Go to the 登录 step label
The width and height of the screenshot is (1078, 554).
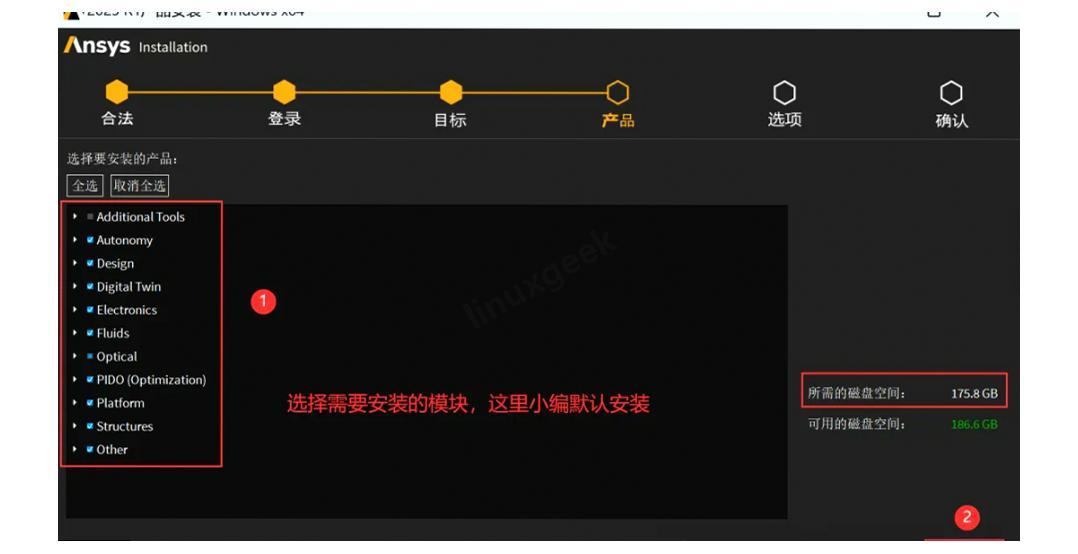coord(285,119)
